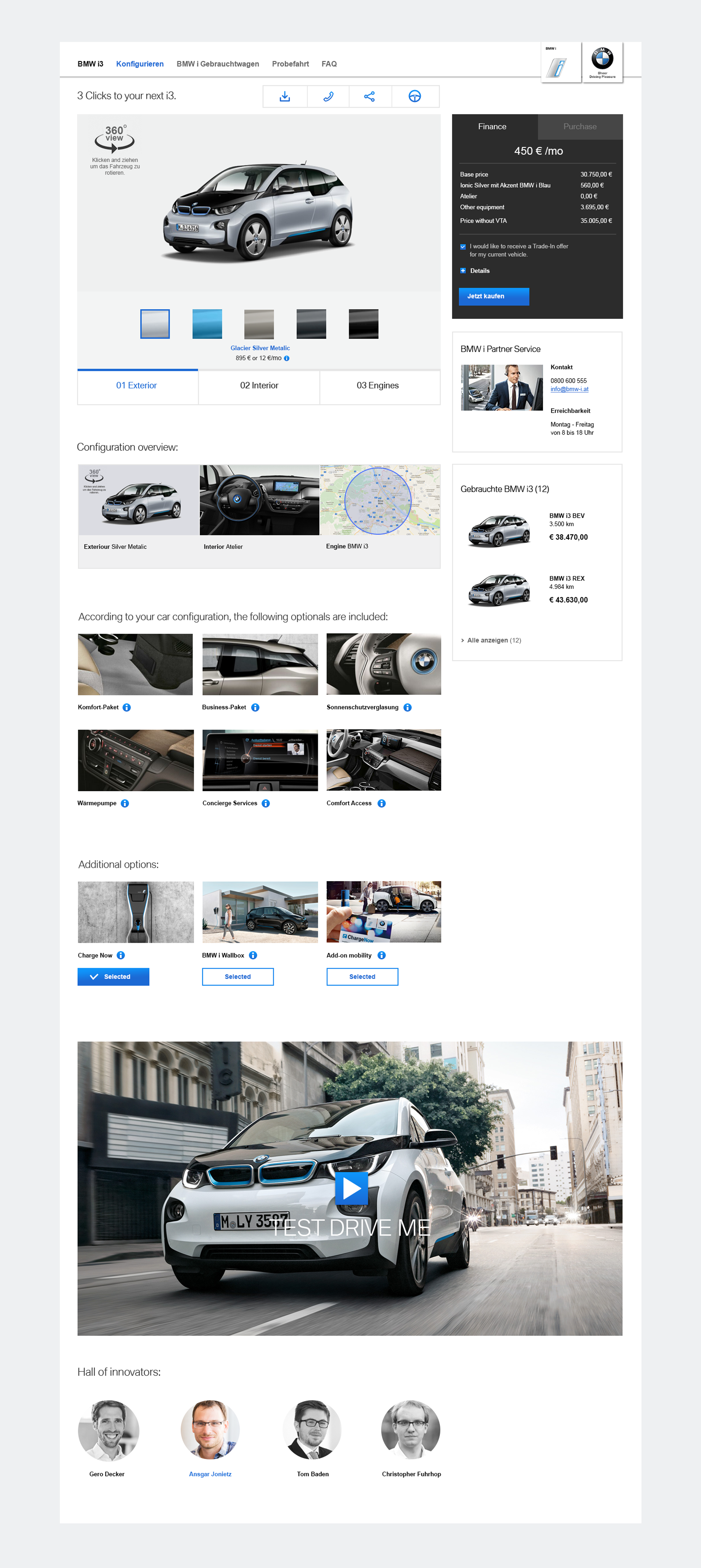Open the Probefahrt menu item

click(x=290, y=63)
